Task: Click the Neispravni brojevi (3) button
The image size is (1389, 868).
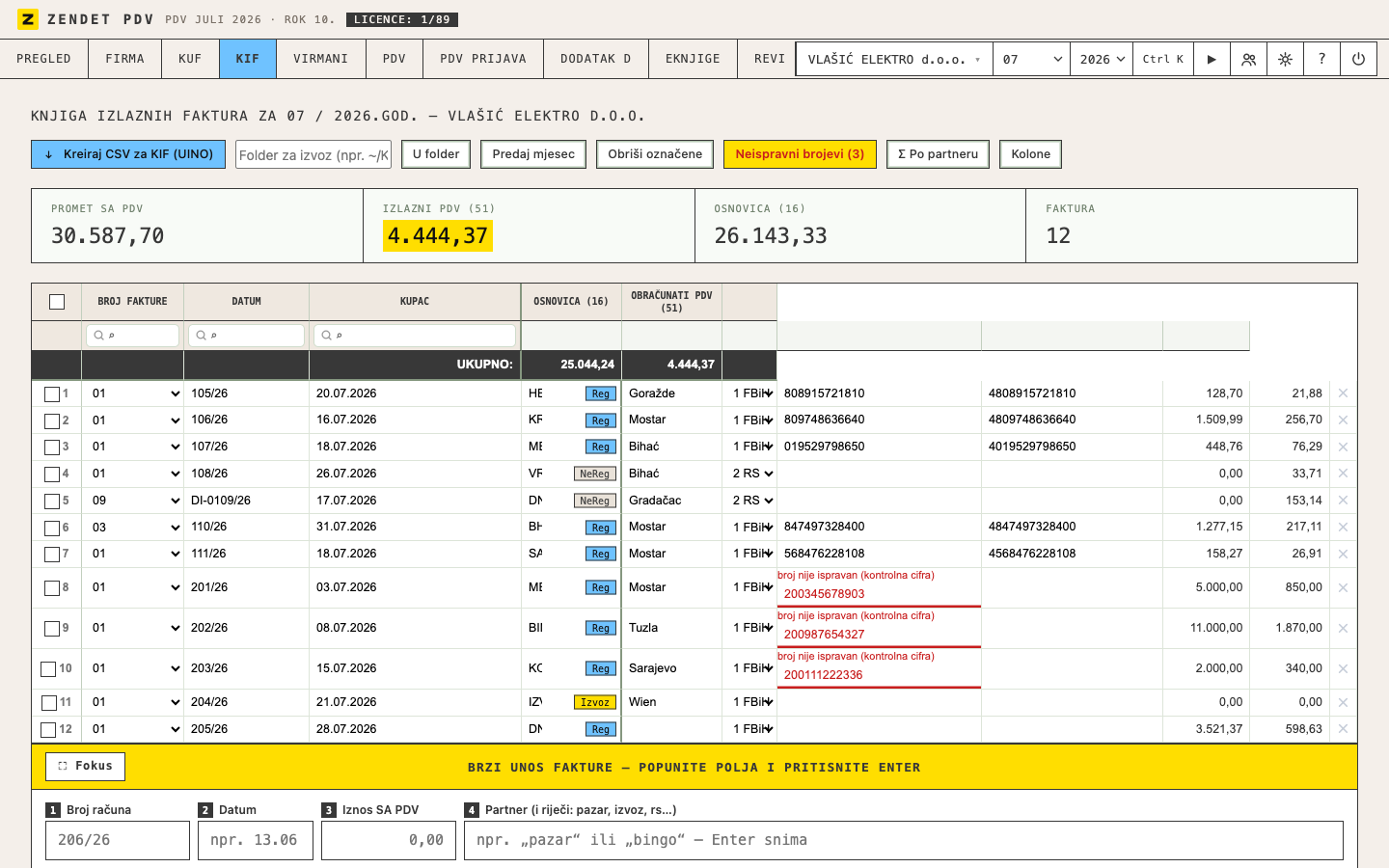Action: [800, 154]
